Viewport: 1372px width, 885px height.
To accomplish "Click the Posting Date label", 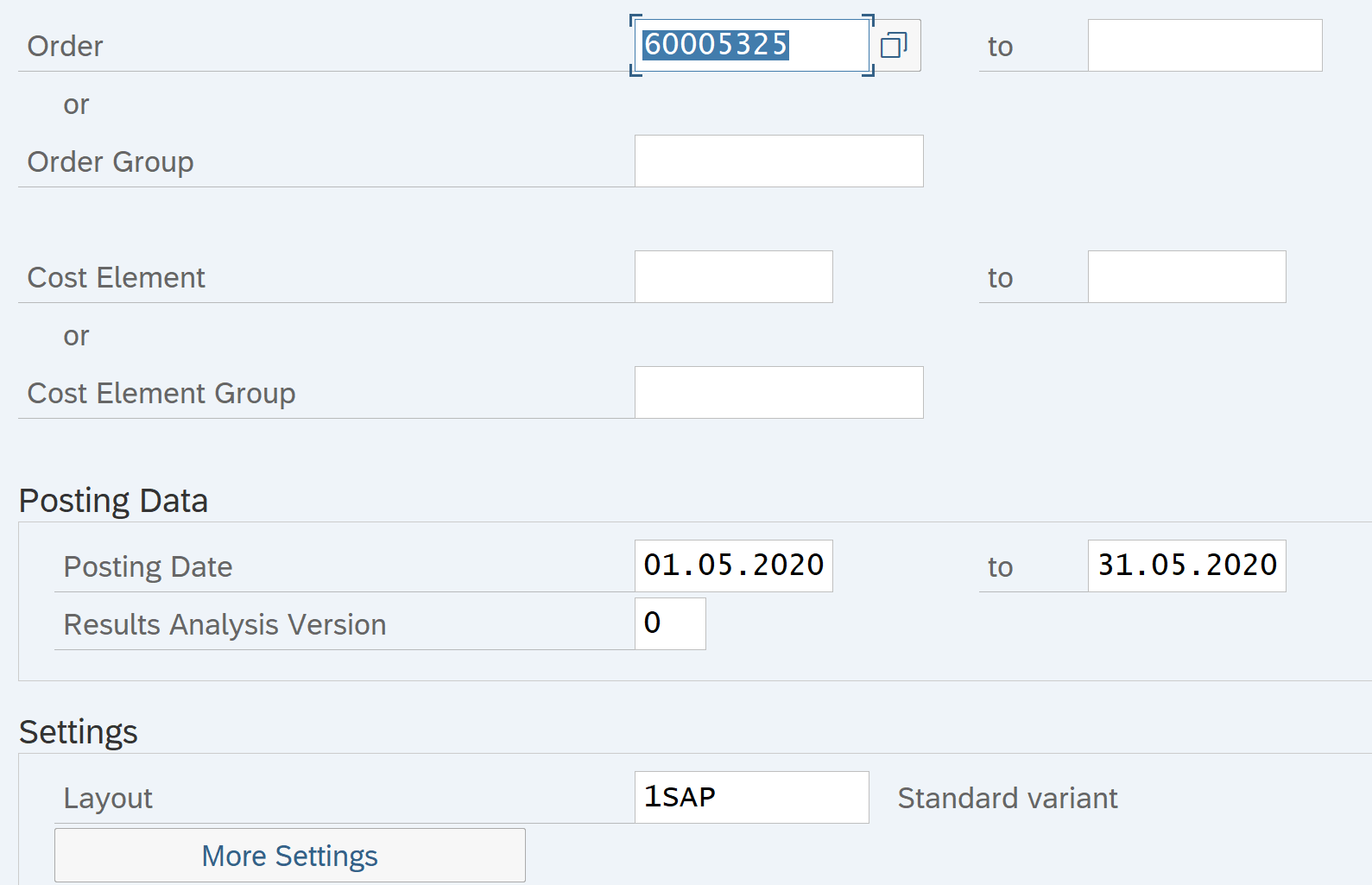I will pyautogui.click(x=148, y=567).
